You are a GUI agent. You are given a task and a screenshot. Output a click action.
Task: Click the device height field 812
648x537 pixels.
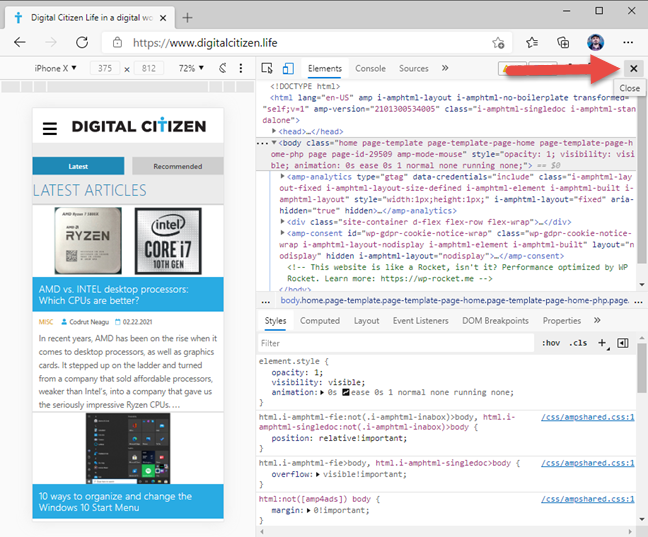(148, 68)
